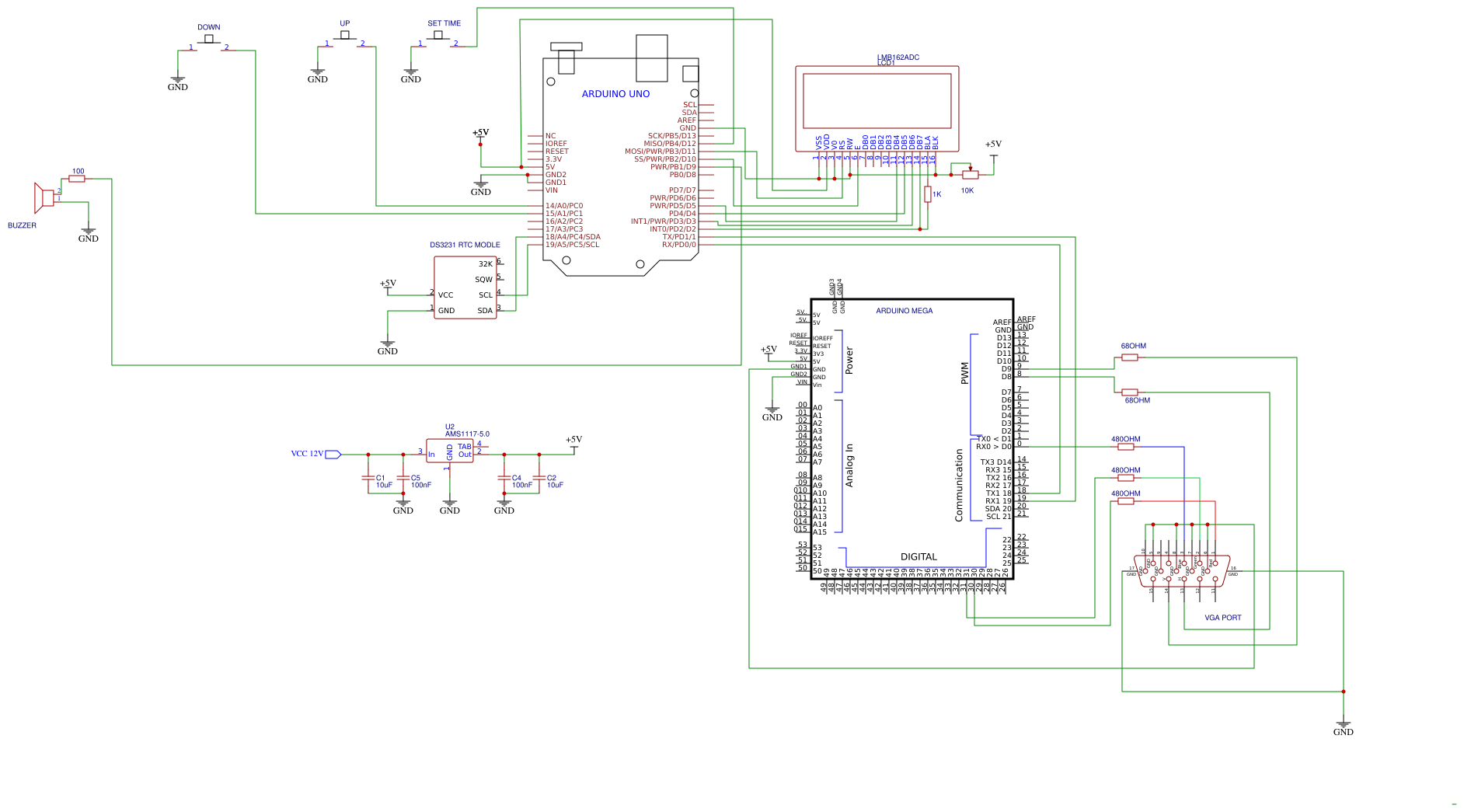Select the buzzer speaker symbol

[x=44, y=198]
